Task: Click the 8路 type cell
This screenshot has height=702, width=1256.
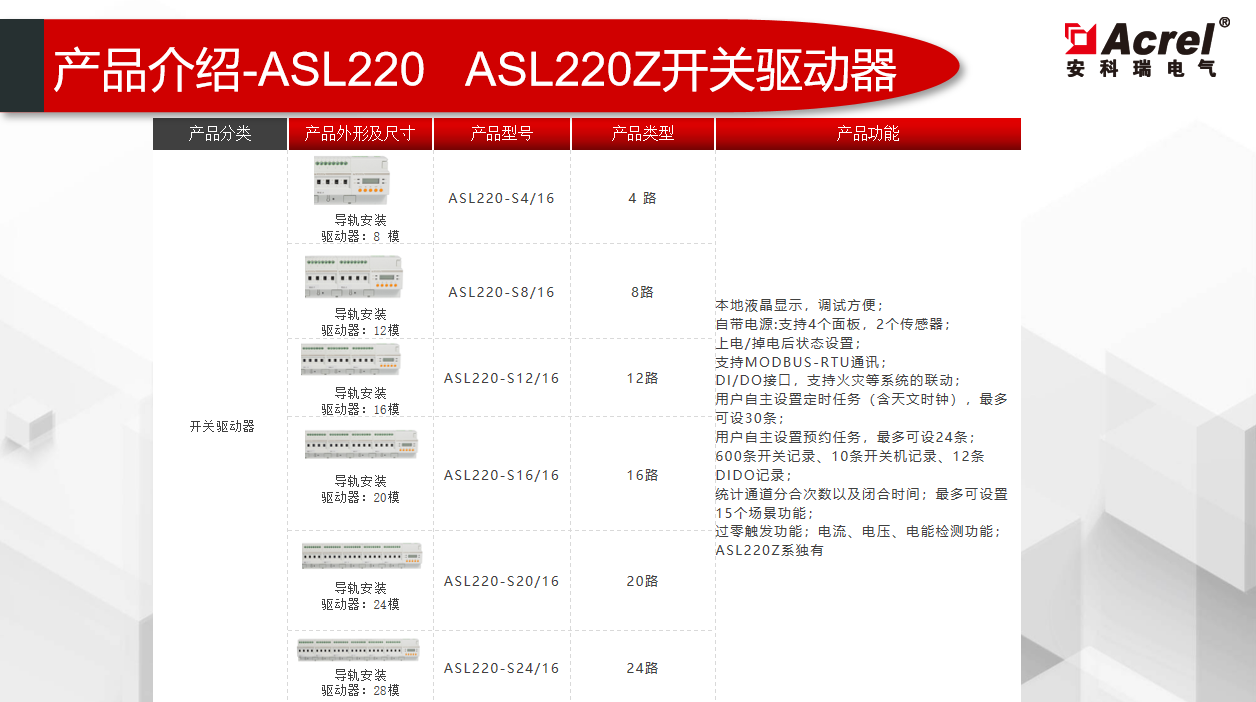Action: pyautogui.click(x=642, y=292)
